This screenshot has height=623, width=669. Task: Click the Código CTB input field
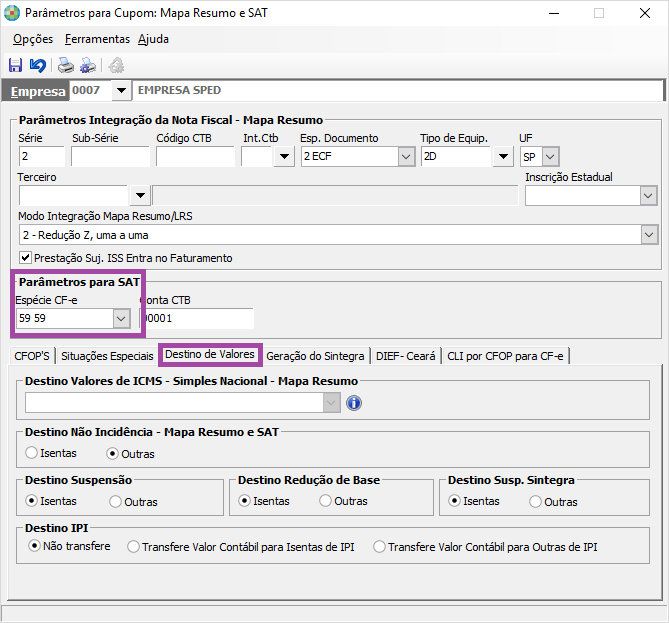tap(195, 157)
